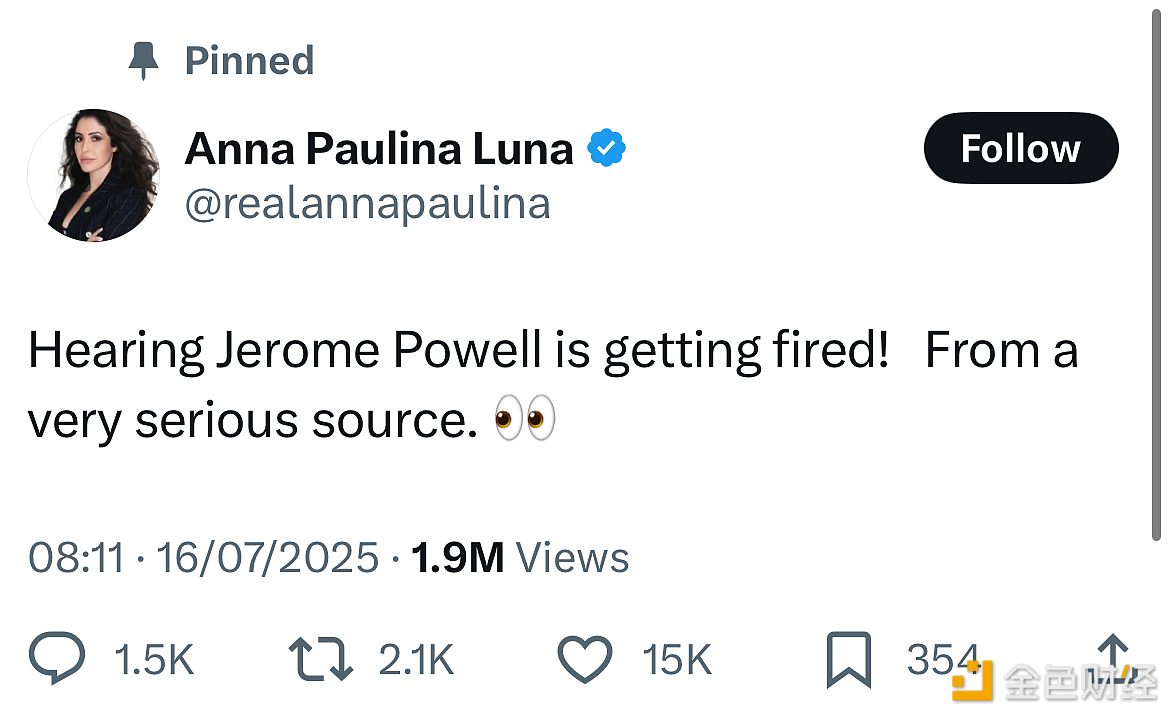Click the Anna Paulina Luna display name
1170x714 pixels.
click(x=379, y=150)
